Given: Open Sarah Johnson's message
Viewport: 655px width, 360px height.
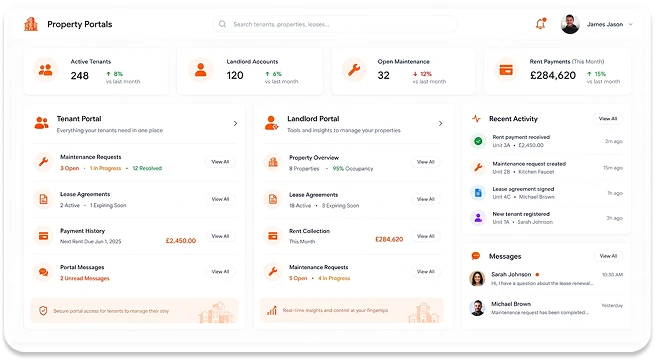Looking at the screenshot, I should click(x=546, y=279).
